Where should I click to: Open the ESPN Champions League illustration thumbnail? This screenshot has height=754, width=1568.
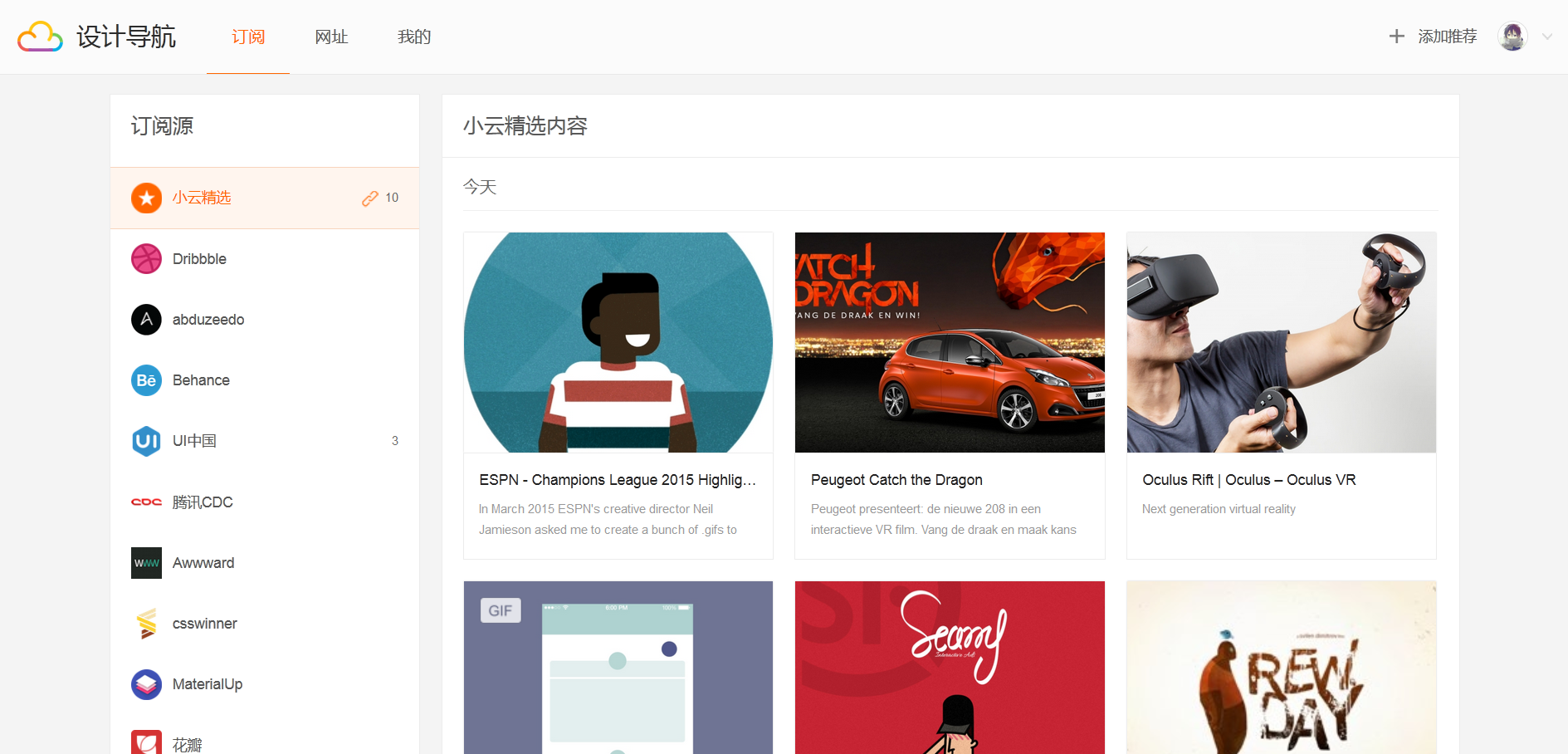[x=618, y=342]
